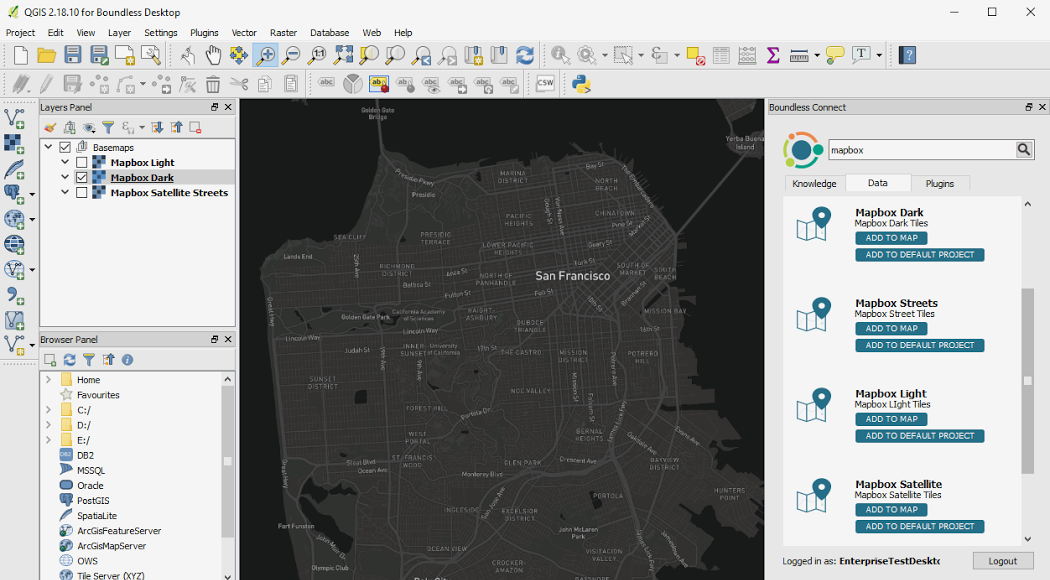Click Add Raster Layer checkerboard icon
The image size is (1050, 580).
[x=14, y=144]
